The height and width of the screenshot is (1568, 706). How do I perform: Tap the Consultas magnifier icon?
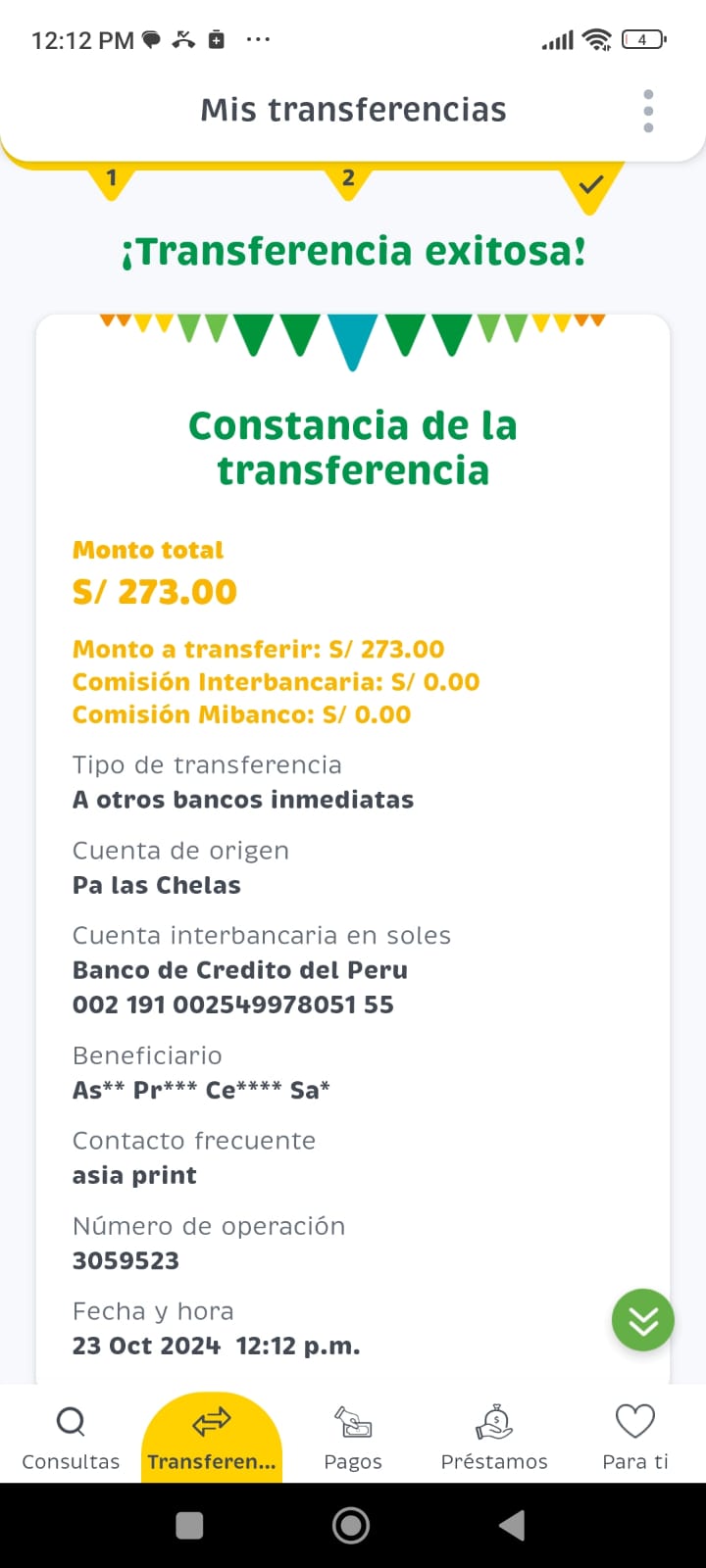pos(71,1421)
